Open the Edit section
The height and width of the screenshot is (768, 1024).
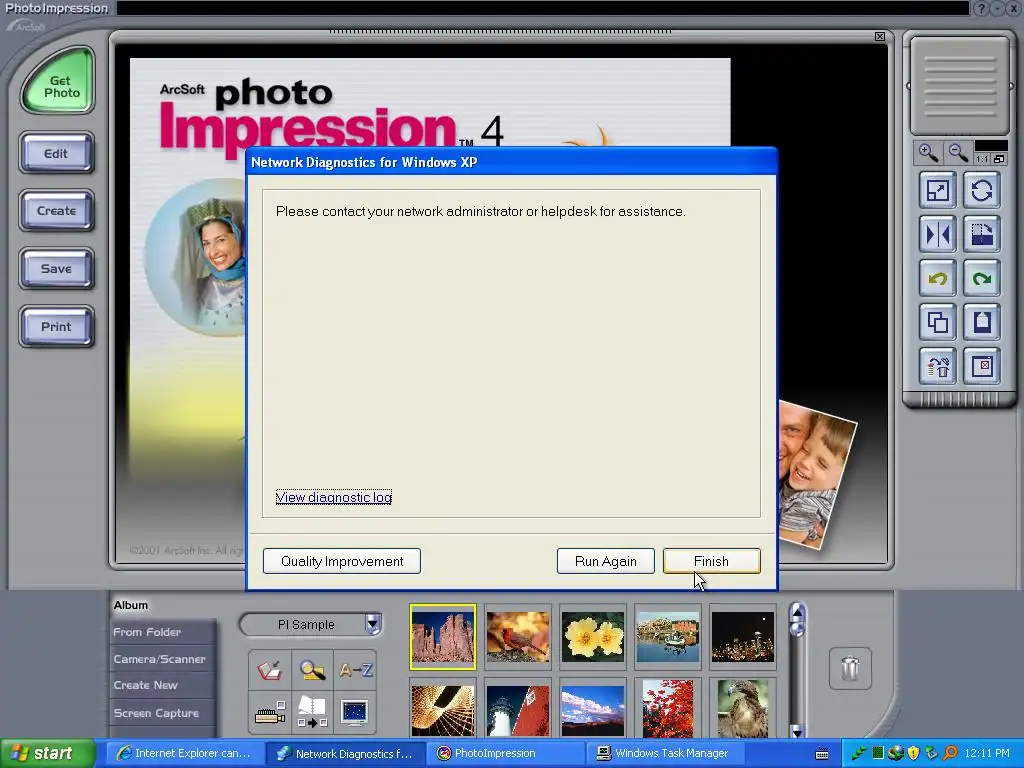pyautogui.click(x=56, y=153)
